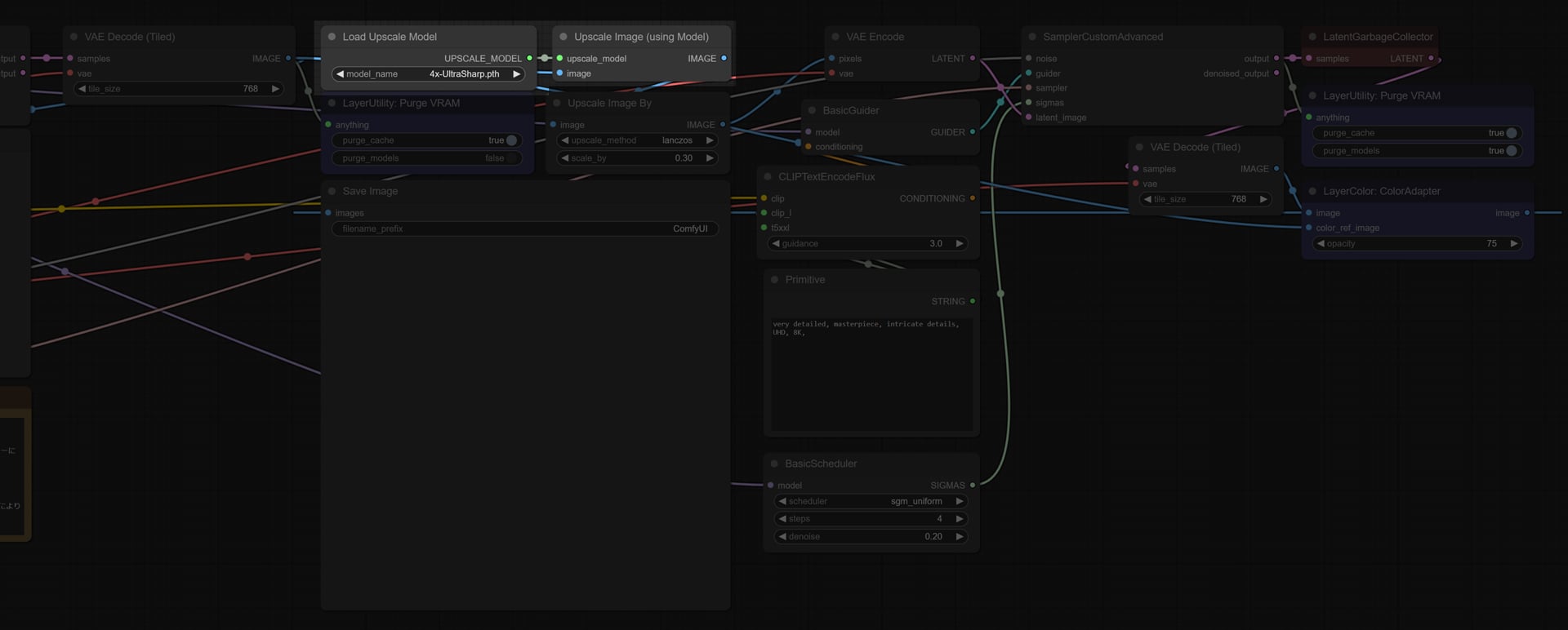Click the images input socket on Save Image

coord(328,213)
